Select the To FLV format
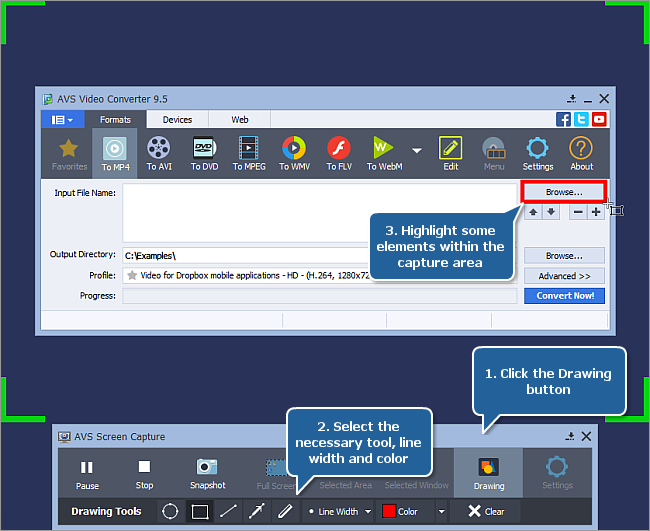Screen dimensions: 650x531 339,153
